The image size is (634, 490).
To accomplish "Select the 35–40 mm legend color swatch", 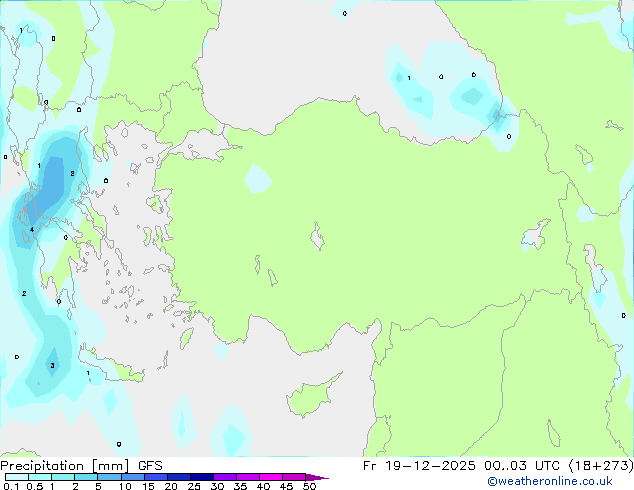I will tap(248, 477).
